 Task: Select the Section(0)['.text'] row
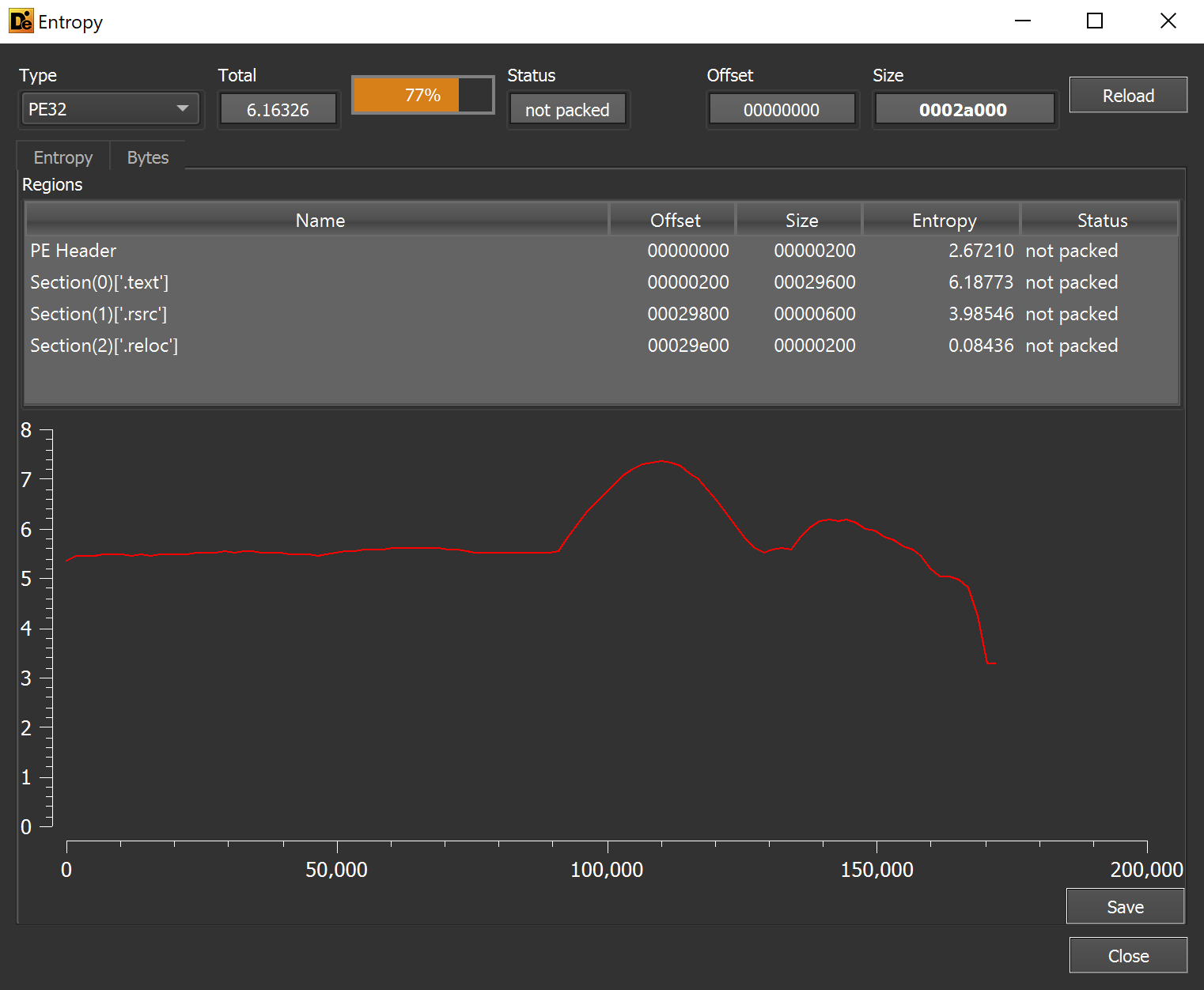point(602,282)
